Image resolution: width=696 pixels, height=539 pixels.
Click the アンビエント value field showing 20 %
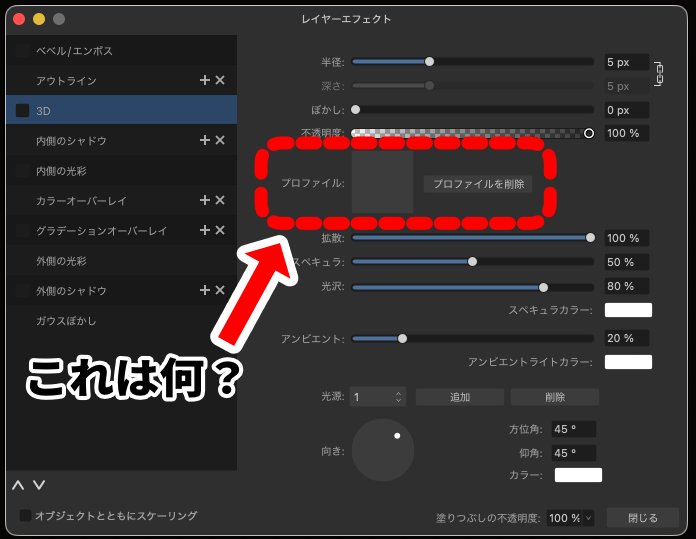[x=626, y=338]
